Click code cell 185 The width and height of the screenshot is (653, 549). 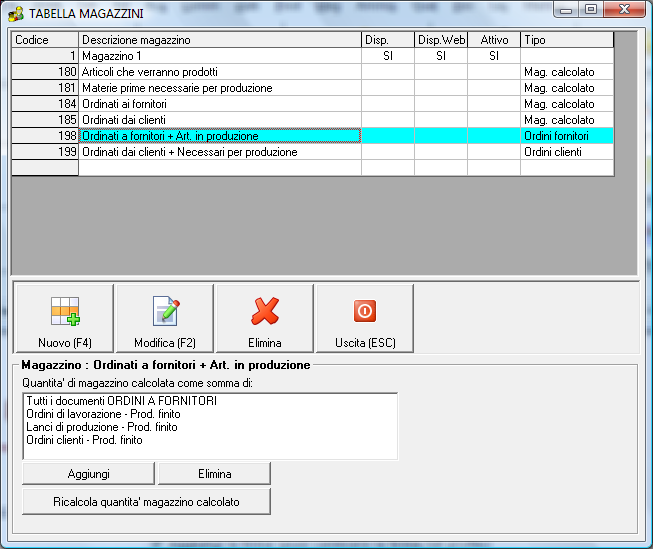pyautogui.click(x=45, y=120)
